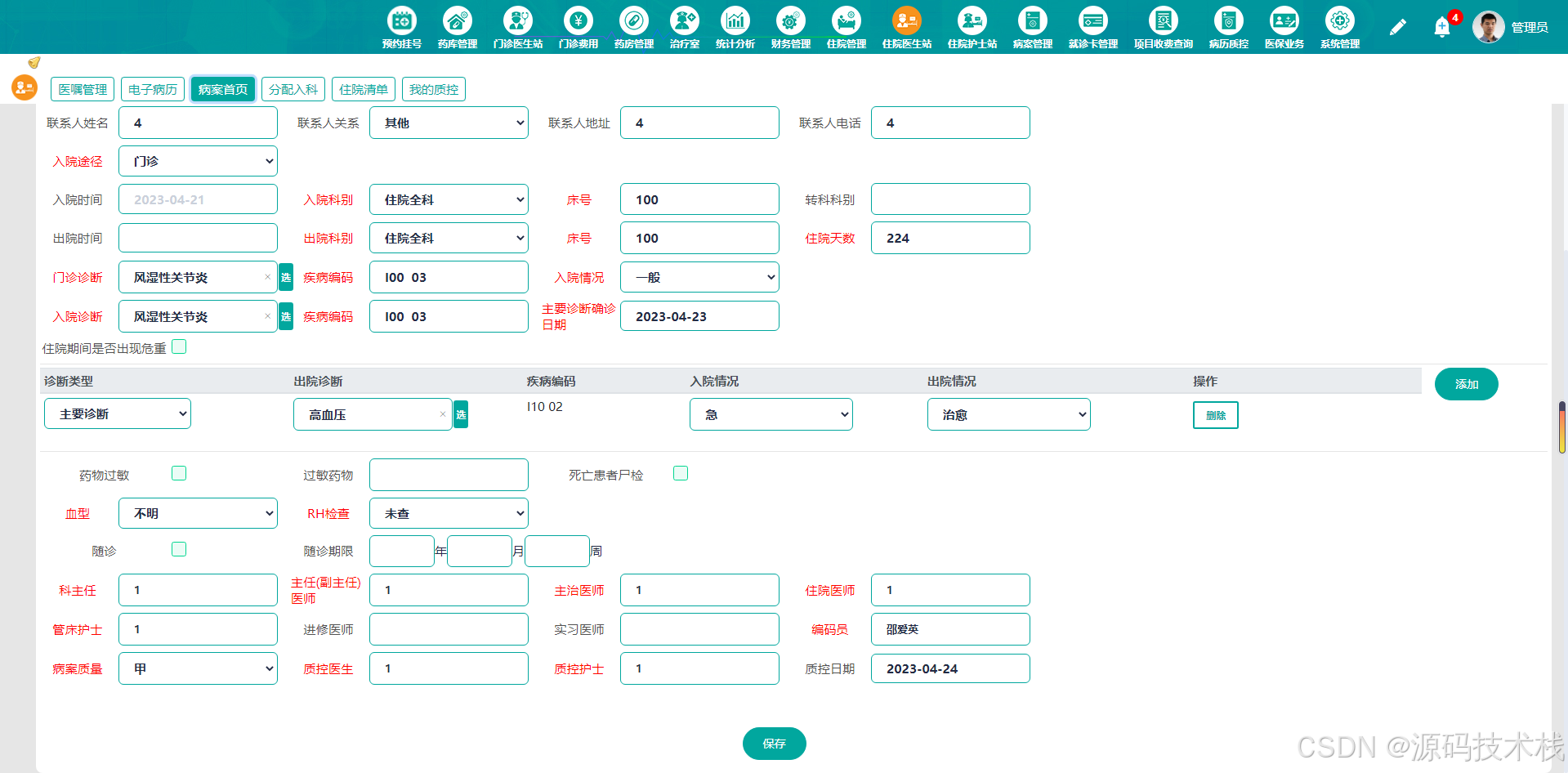Screen dimensions: 1568x773
Task: Switch to the 医嘱管理 tab
Action: (83, 89)
